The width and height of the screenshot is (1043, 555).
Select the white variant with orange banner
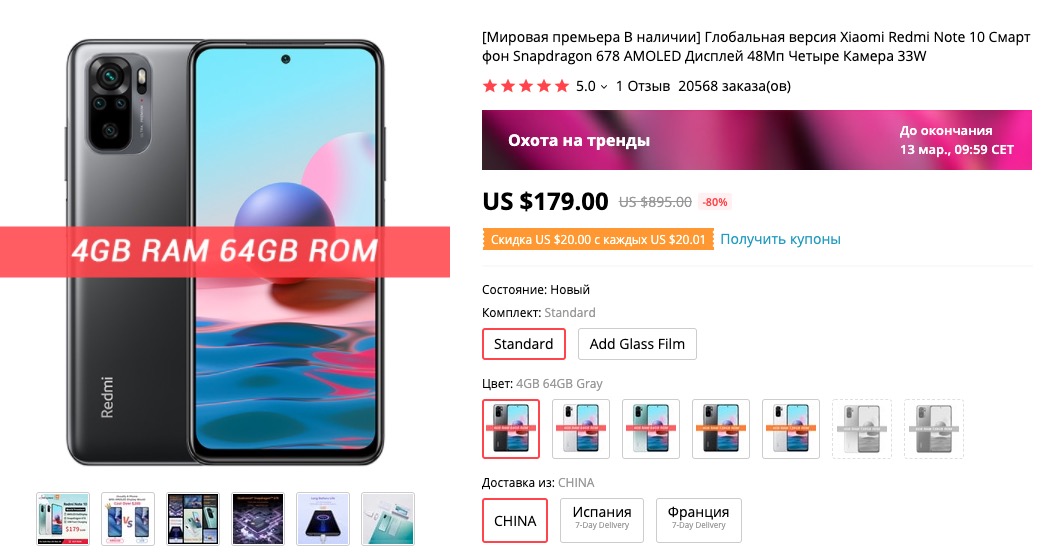pos(790,429)
